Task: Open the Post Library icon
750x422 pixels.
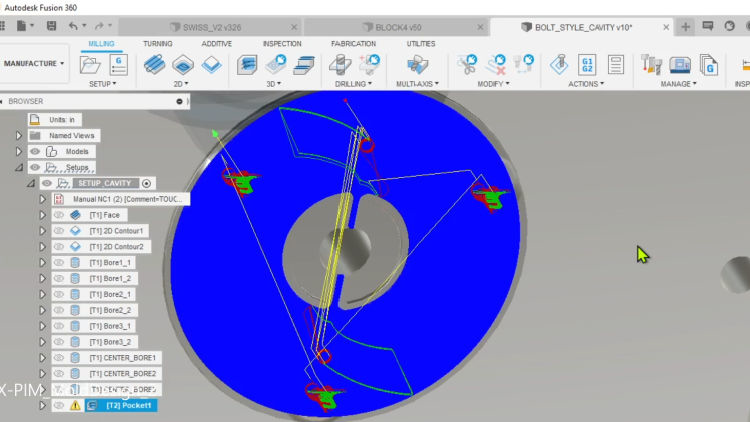Action: [x=708, y=65]
